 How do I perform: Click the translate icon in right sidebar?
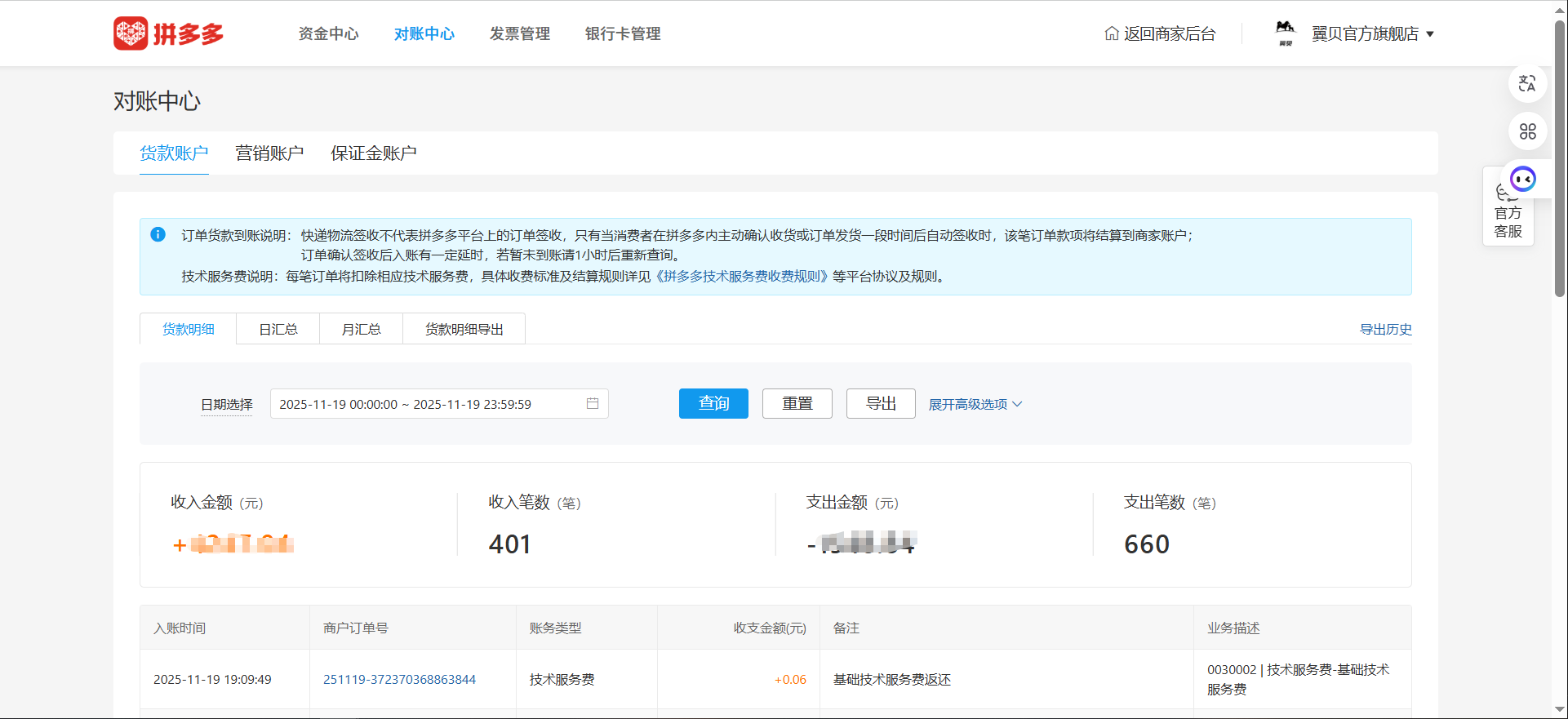point(1526,84)
